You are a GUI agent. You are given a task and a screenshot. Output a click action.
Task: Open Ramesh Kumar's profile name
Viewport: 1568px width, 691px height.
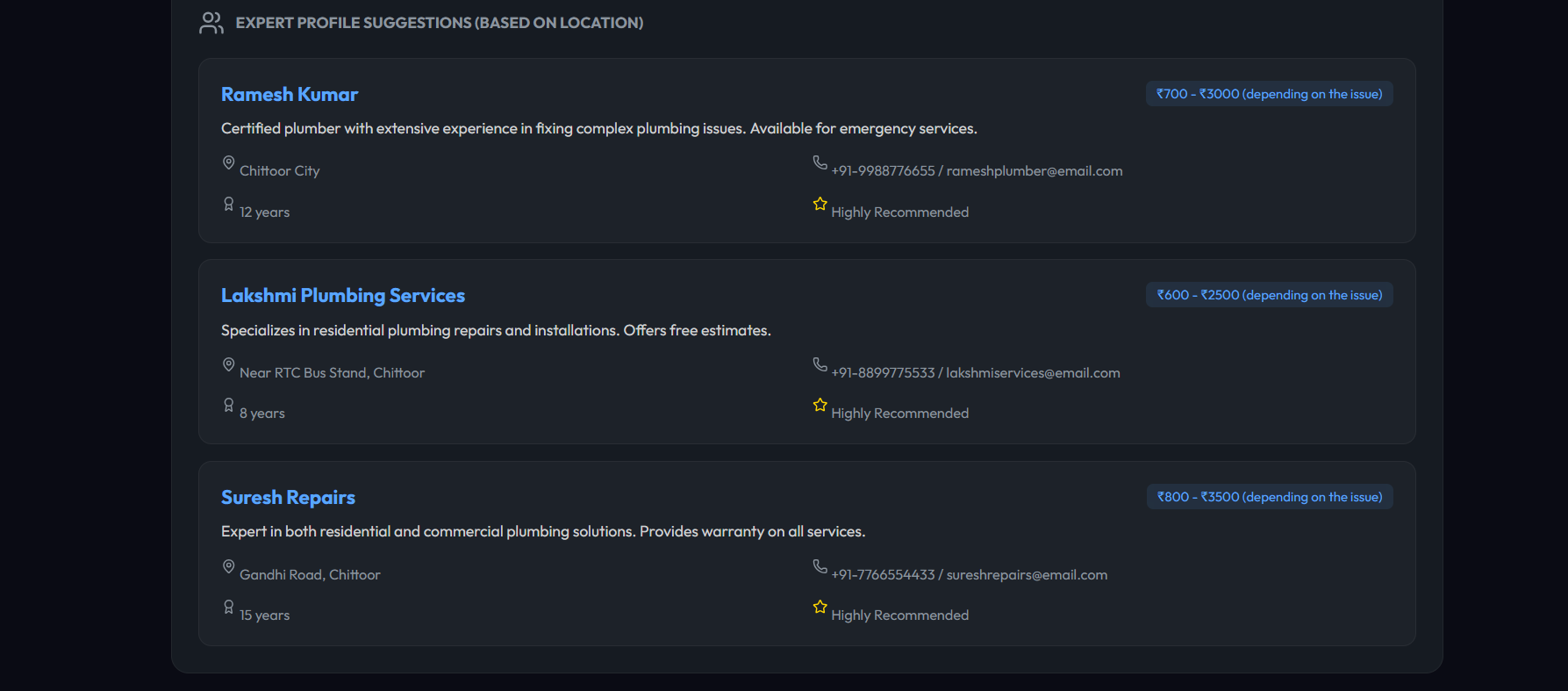coord(290,95)
